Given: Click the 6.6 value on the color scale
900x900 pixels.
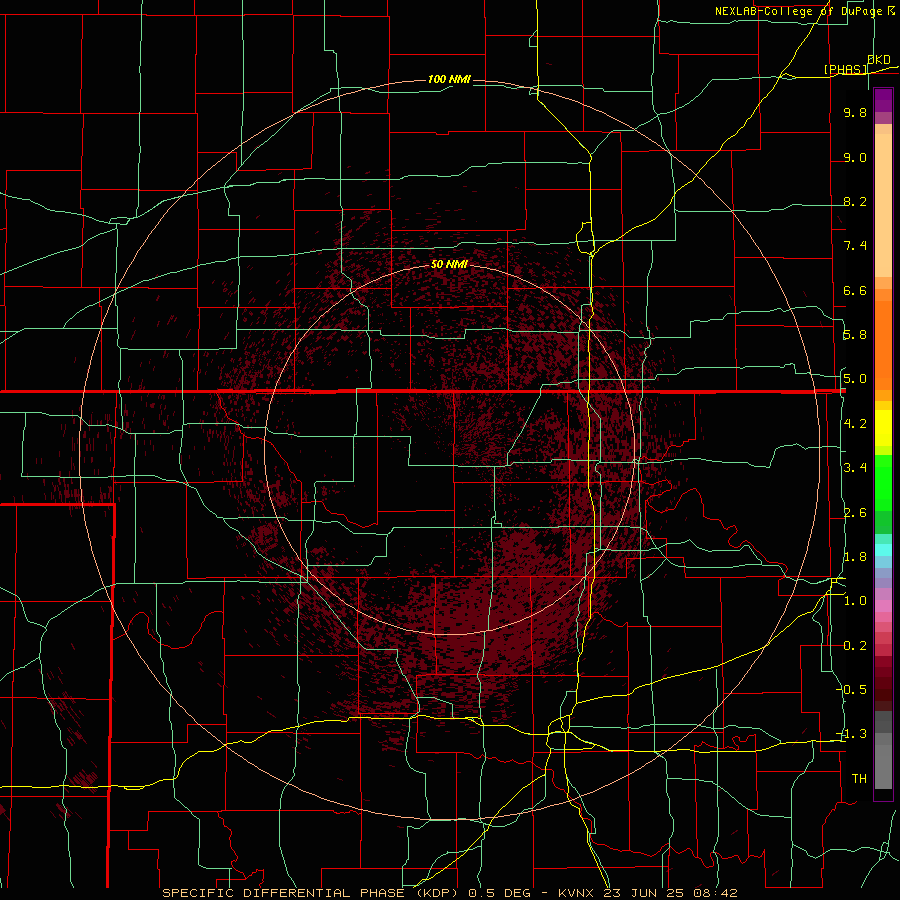Looking at the screenshot, I should click(x=855, y=290).
